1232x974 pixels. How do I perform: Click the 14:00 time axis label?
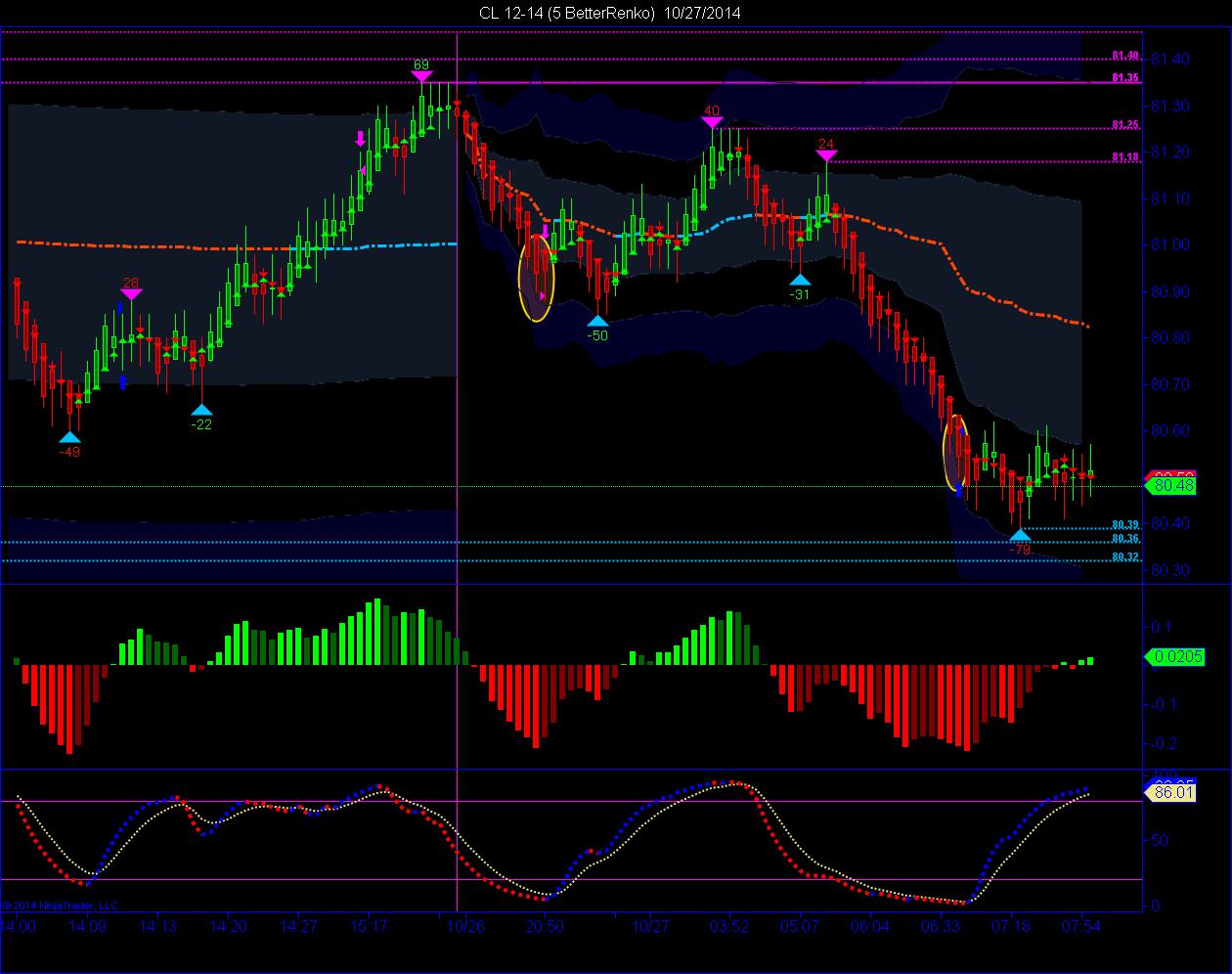[18, 925]
